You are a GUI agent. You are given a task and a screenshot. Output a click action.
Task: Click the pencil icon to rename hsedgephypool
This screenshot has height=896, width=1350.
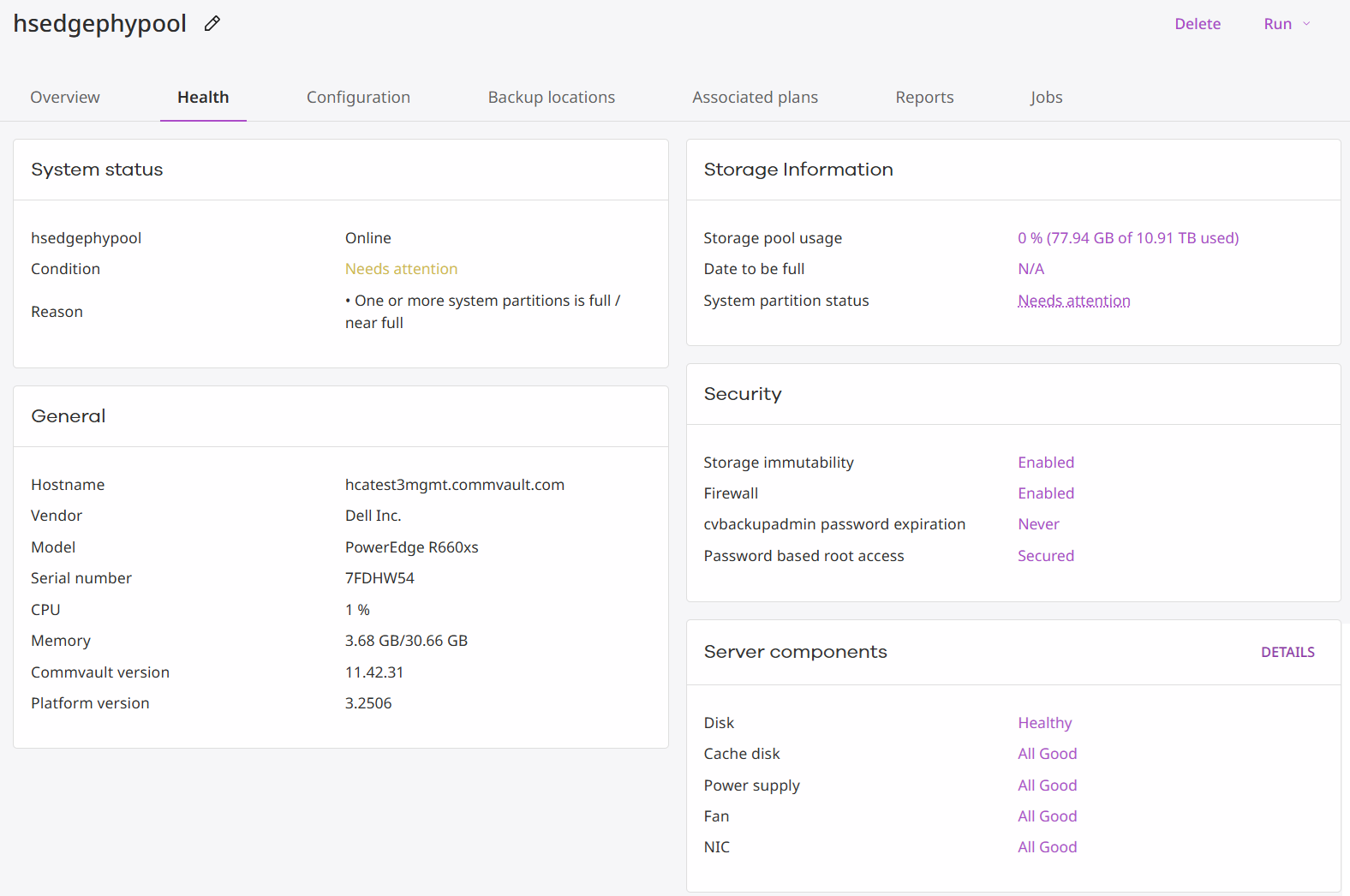pyautogui.click(x=212, y=24)
